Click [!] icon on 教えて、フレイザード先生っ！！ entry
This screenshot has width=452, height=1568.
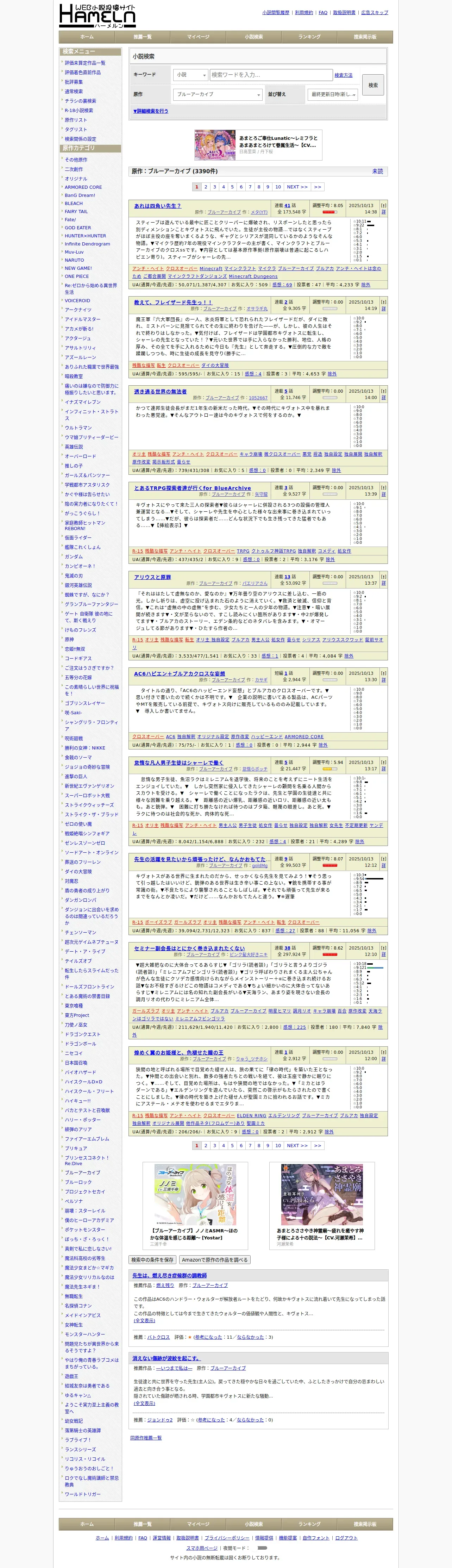point(383,302)
